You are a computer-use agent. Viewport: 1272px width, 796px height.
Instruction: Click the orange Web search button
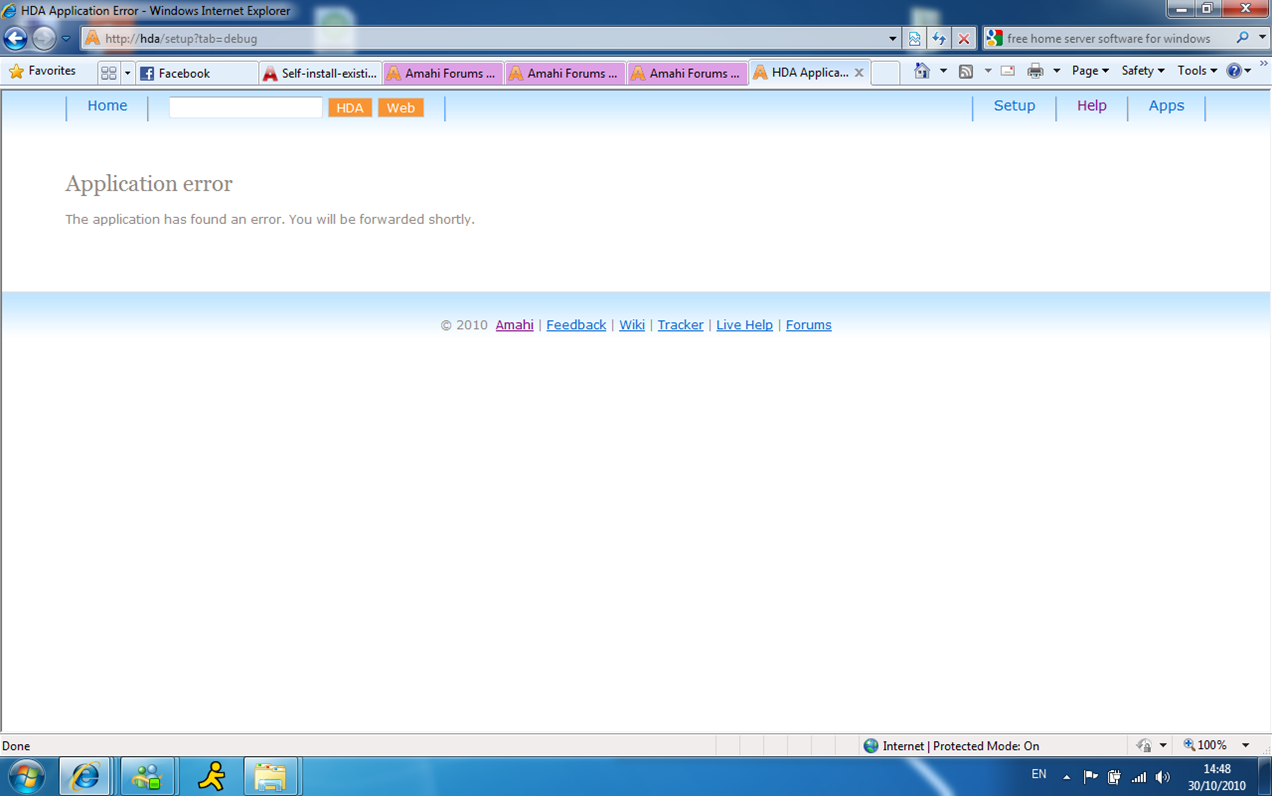click(401, 108)
